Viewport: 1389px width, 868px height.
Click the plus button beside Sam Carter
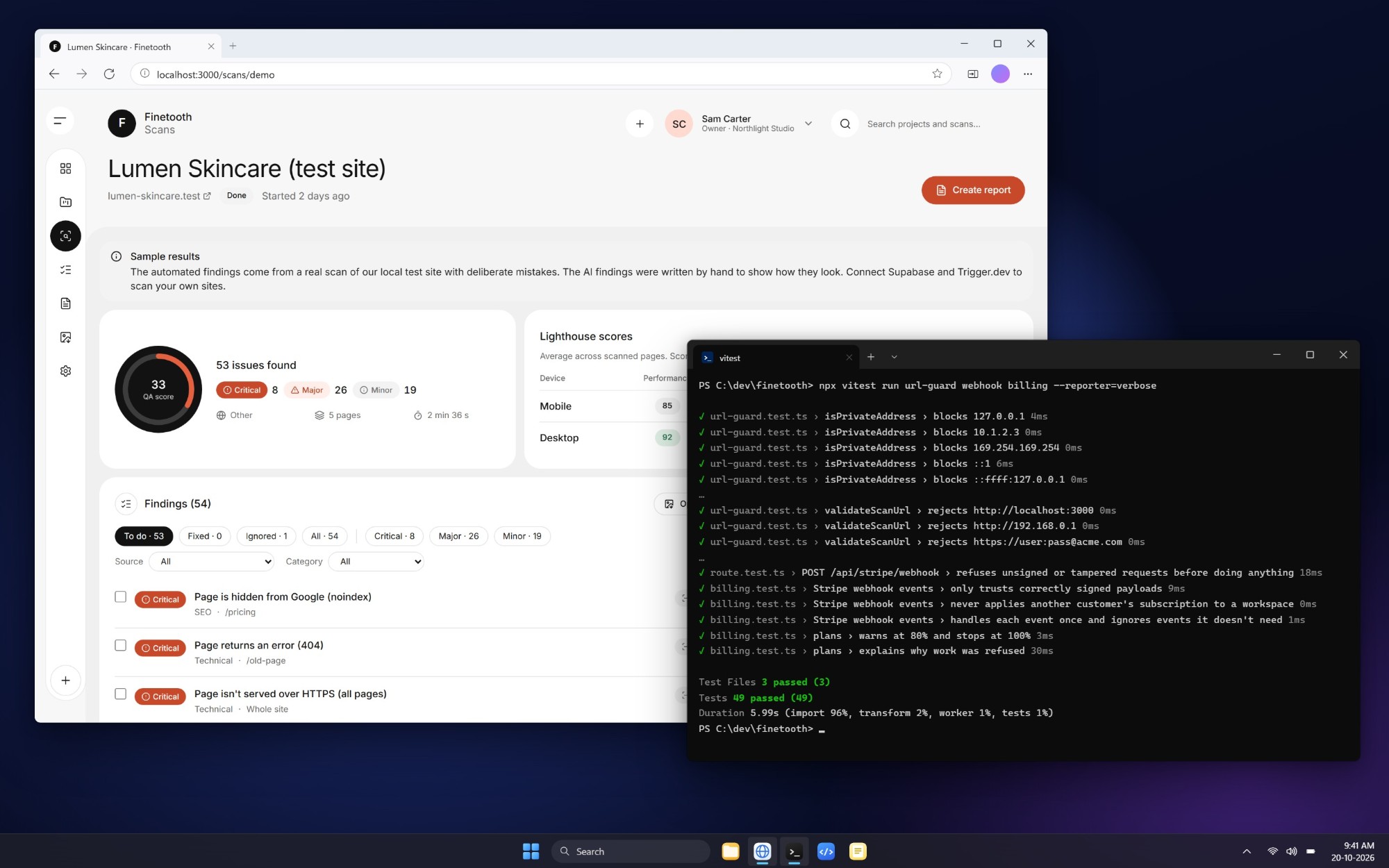(x=640, y=124)
